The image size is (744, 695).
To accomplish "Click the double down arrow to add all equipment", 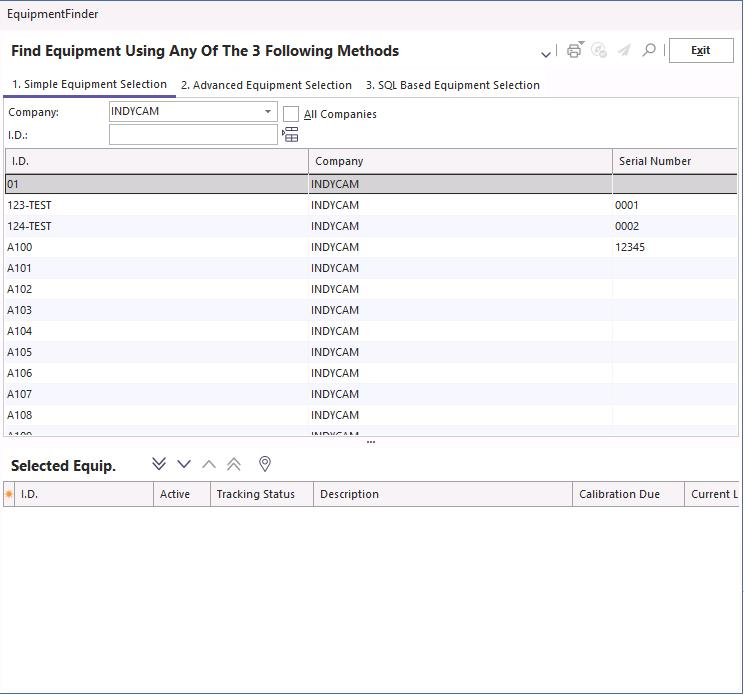I will [x=159, y=464].
